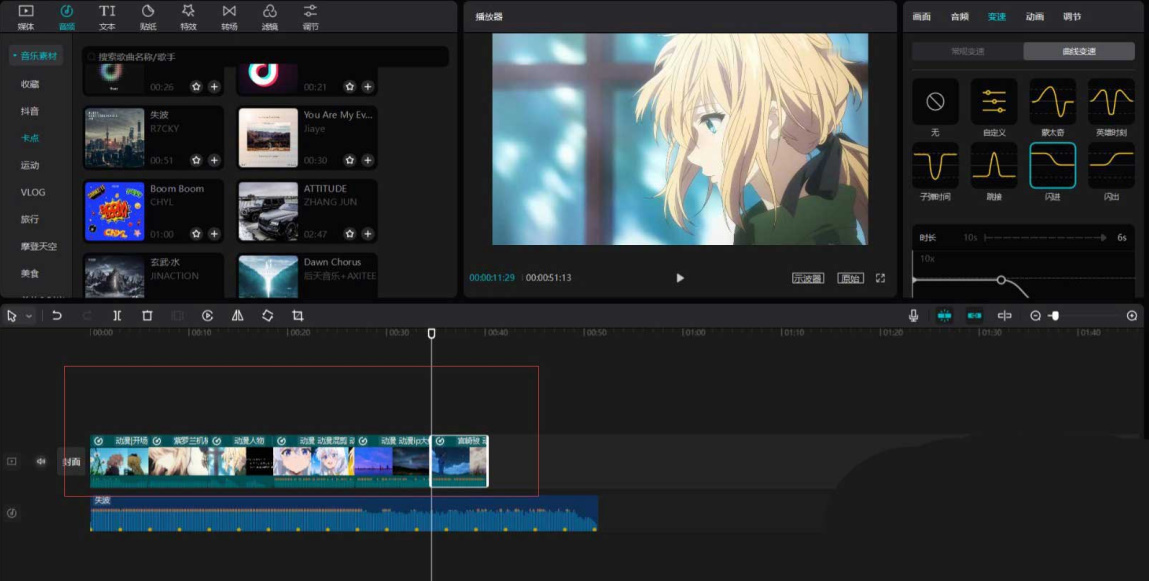Click the crop tool in timeline toolbar
This screenshot has height=581, width=1149.
(298, 315)
